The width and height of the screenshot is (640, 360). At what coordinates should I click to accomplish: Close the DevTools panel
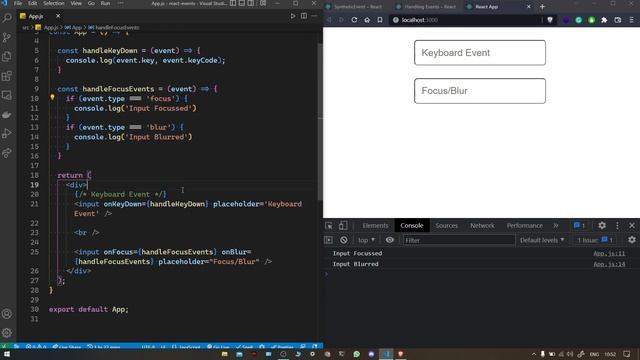[632, 225]
